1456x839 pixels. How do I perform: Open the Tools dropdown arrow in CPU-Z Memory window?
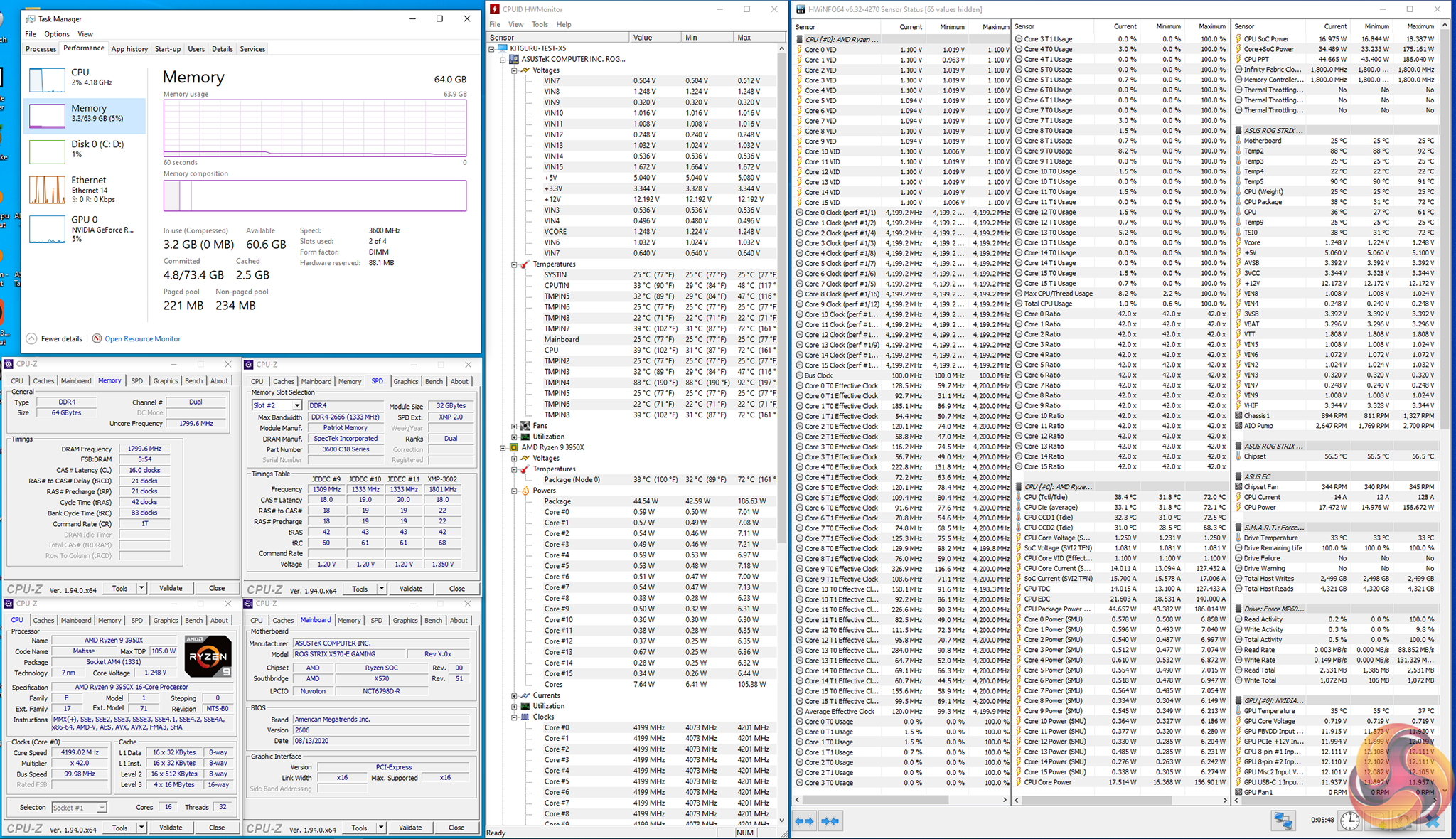coord(141,588)
